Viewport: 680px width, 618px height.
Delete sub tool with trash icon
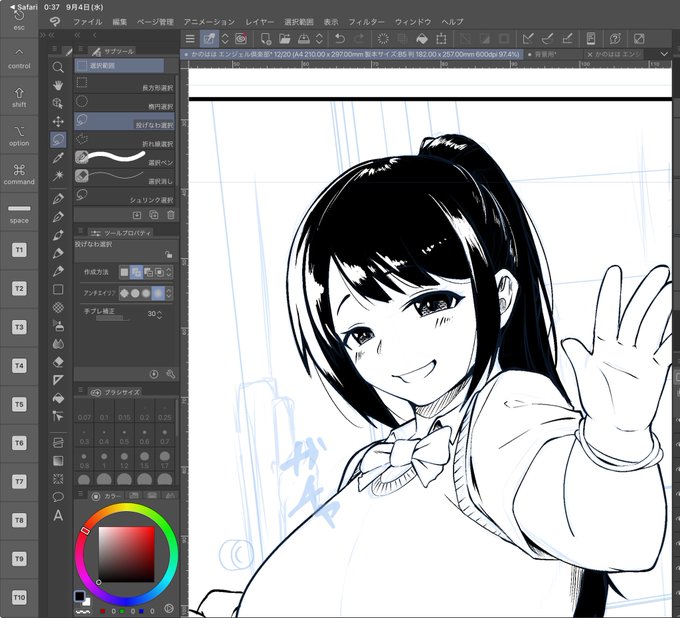point(171,215)
